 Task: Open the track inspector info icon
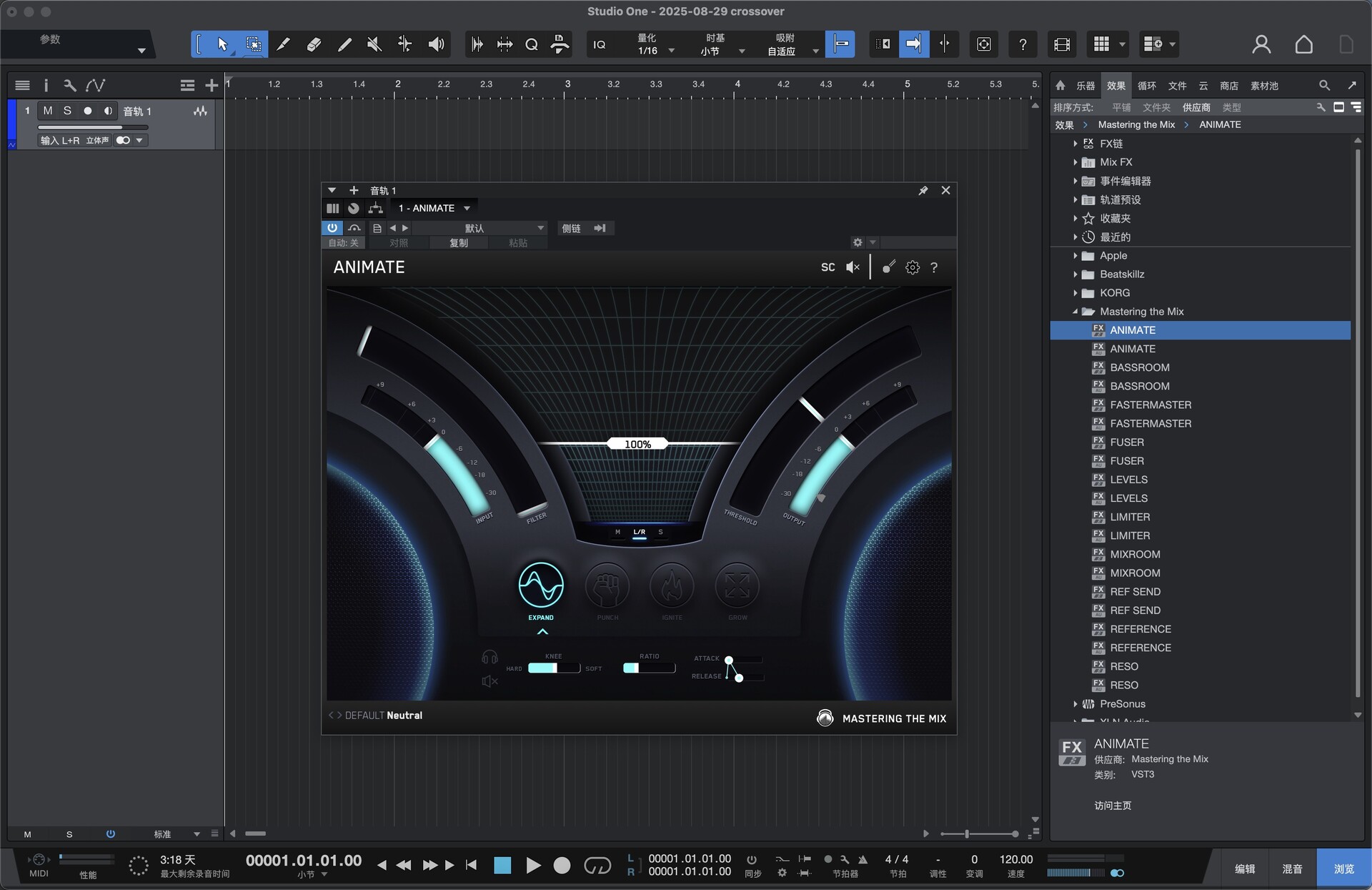[46, 86]
